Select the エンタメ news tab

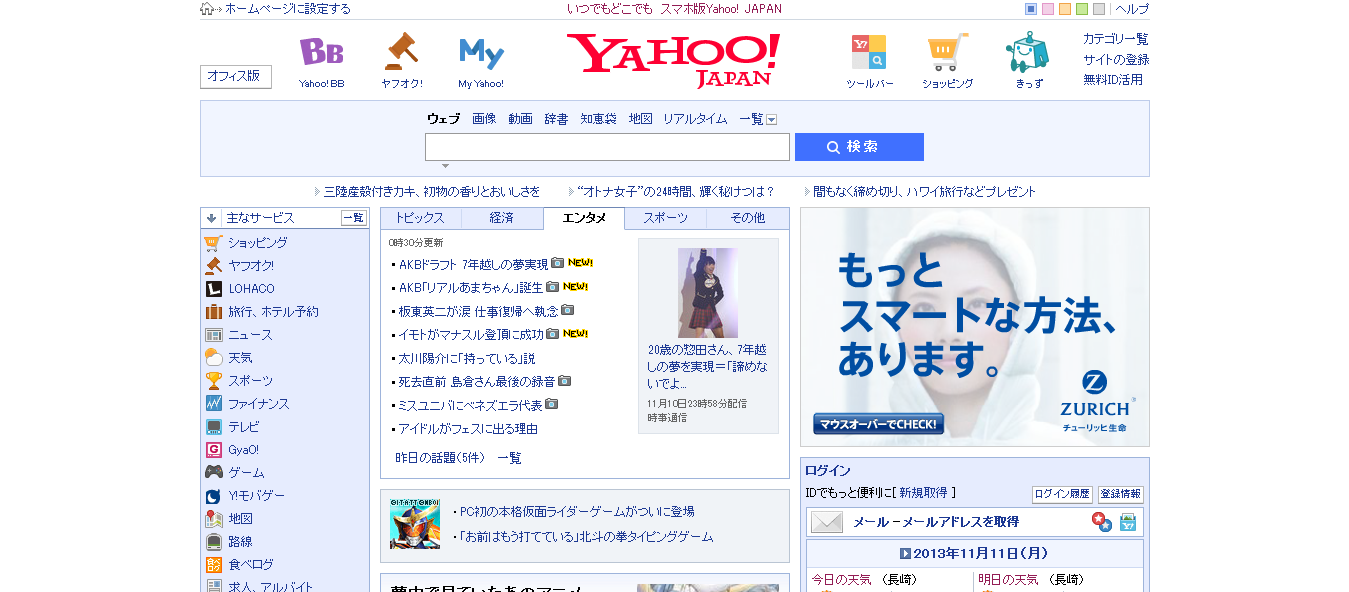tap(584, 218)
